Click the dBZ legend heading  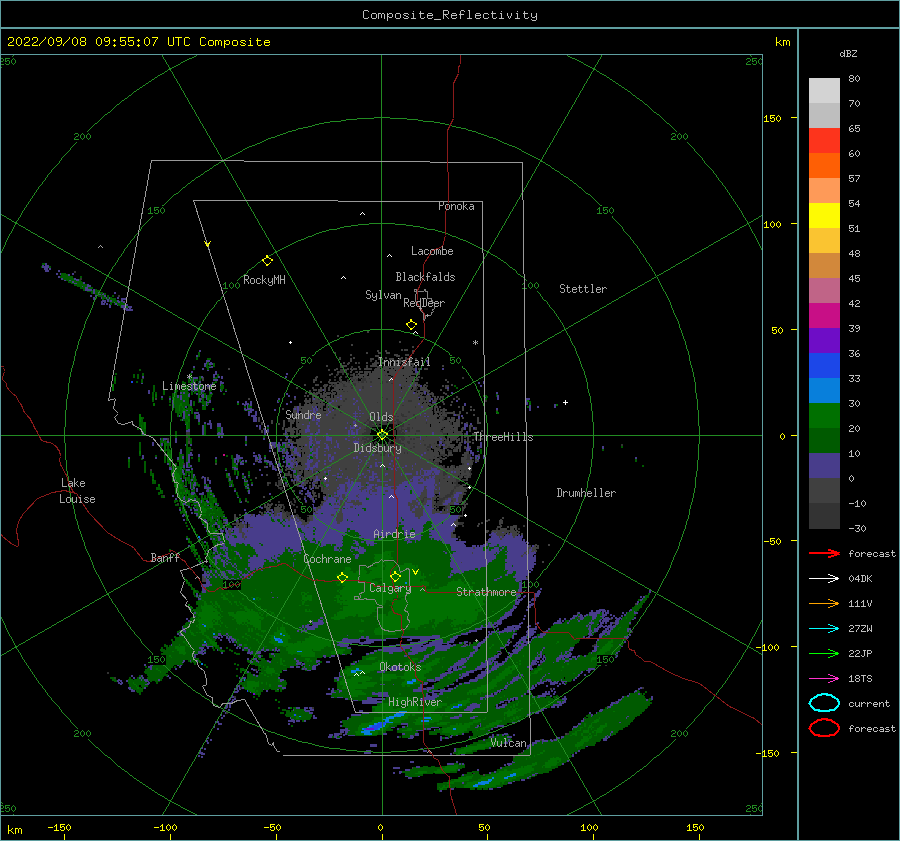pyautogui.click(x=848, y=53)
